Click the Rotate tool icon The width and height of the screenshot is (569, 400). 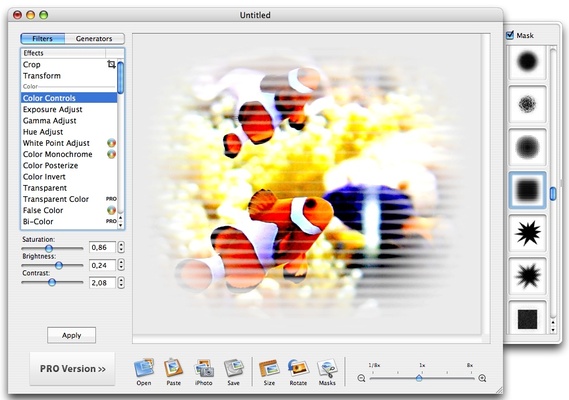click(298, 368)
